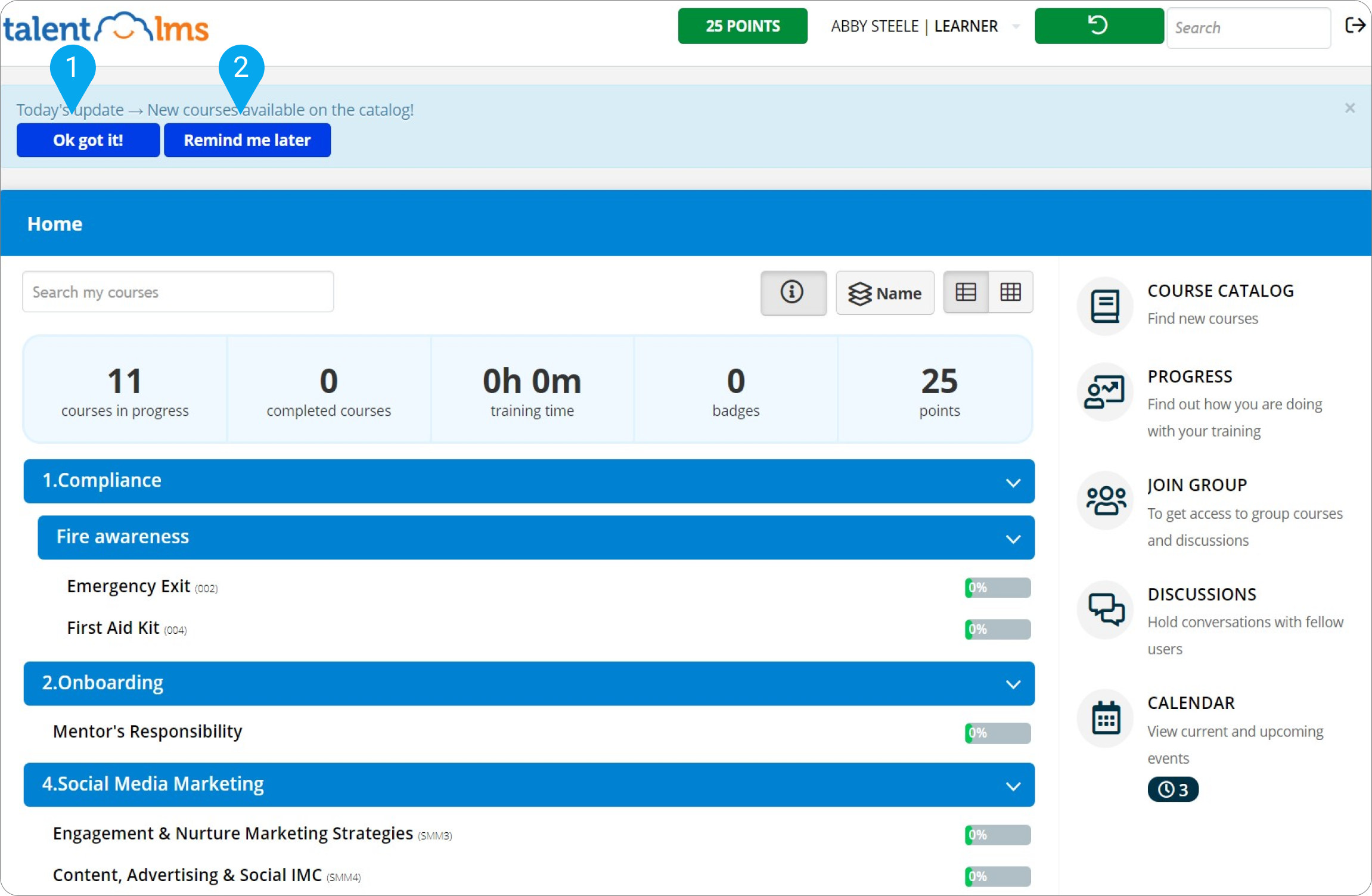Dismiss the announcement with the X

tap(1350, 108)
